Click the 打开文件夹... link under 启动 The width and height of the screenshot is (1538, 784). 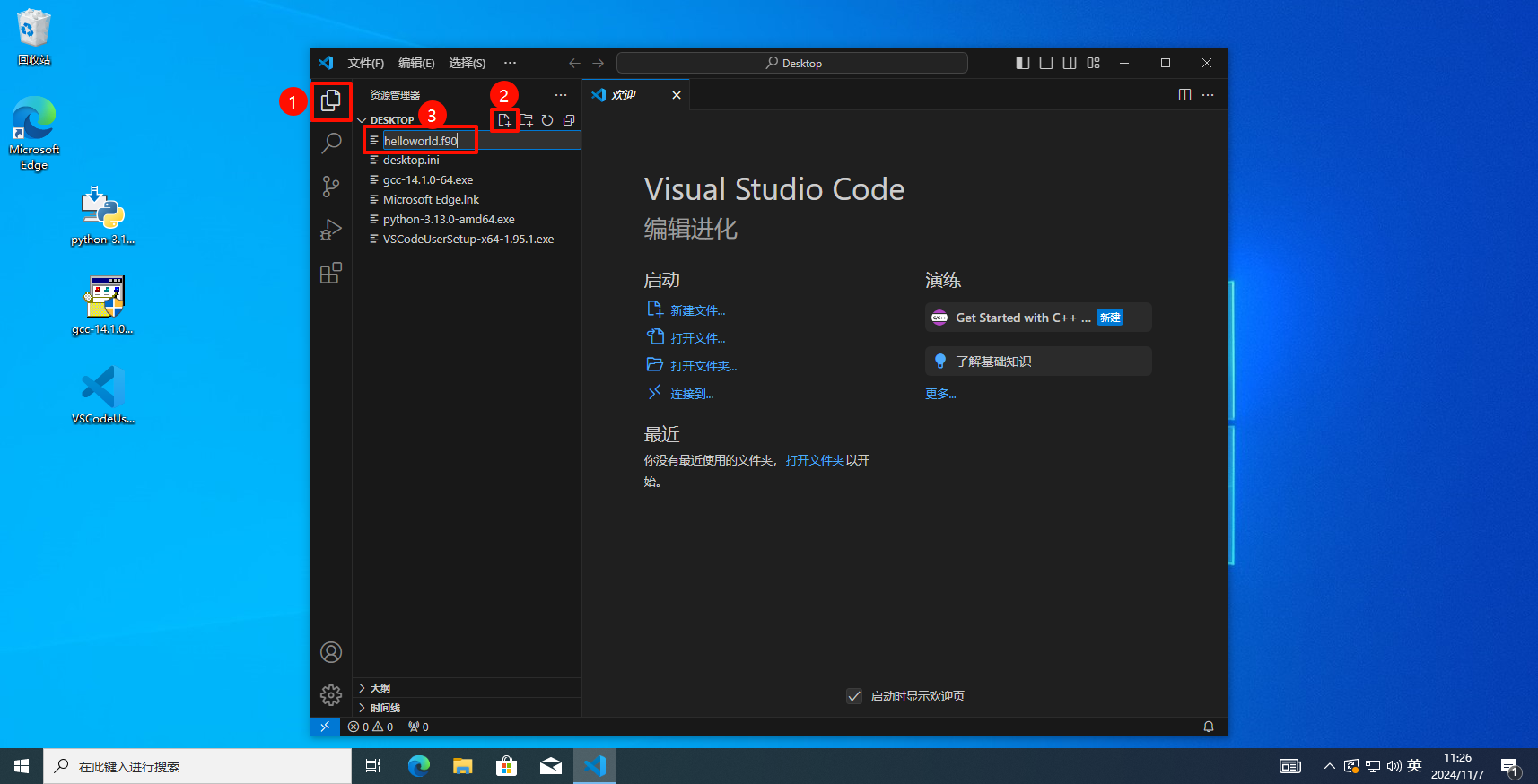click(x=703, y=366)
